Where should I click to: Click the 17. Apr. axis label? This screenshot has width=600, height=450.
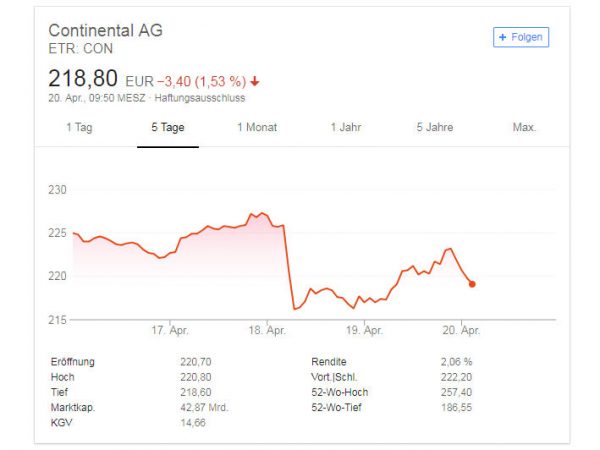pyautogui.click(x=170, y=330)
